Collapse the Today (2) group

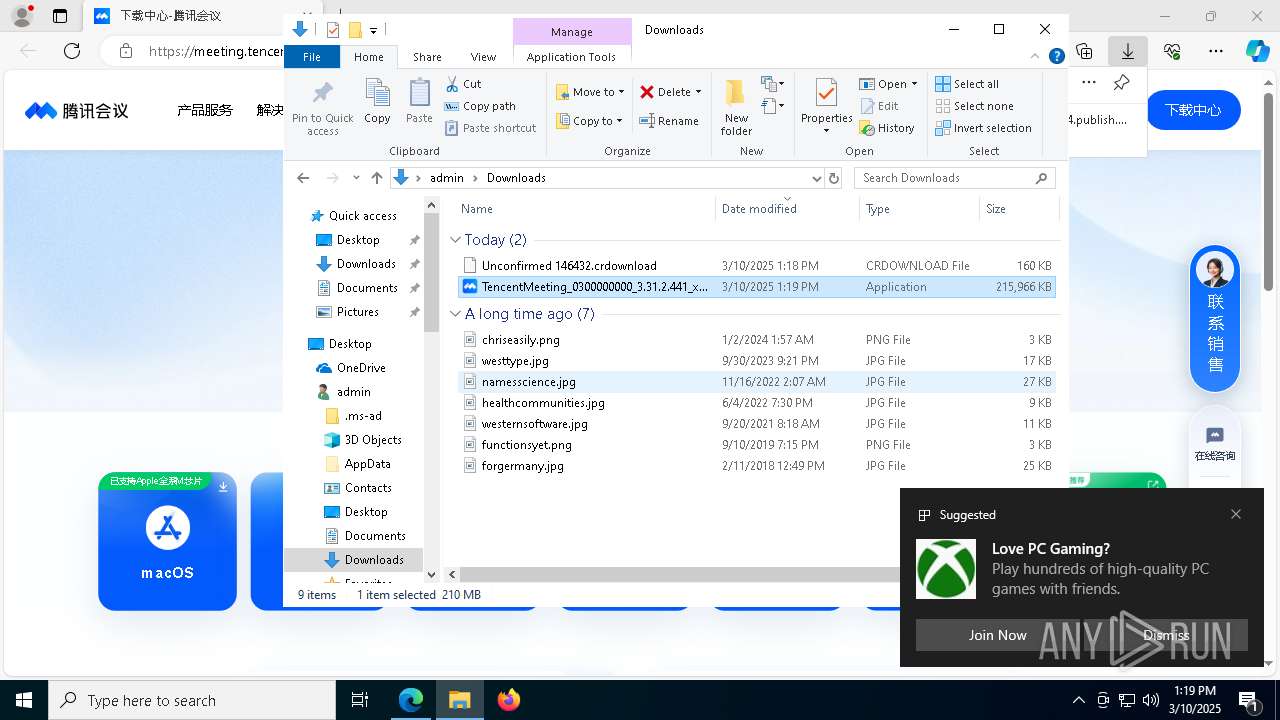455,240
